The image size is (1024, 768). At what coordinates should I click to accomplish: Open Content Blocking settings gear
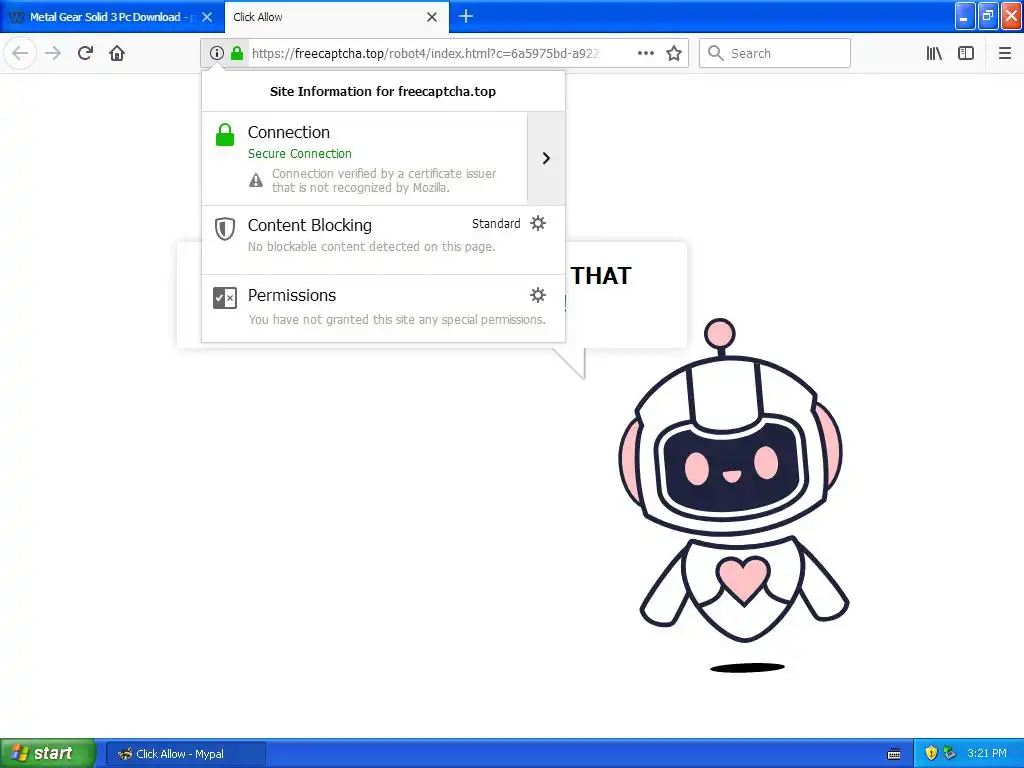click(537, 223)
